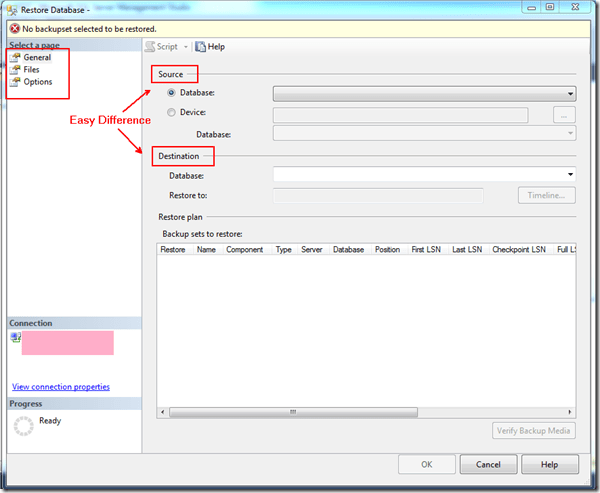
Task: Click the Checkpoint LSN column header
Action: (x=518, y=250)
